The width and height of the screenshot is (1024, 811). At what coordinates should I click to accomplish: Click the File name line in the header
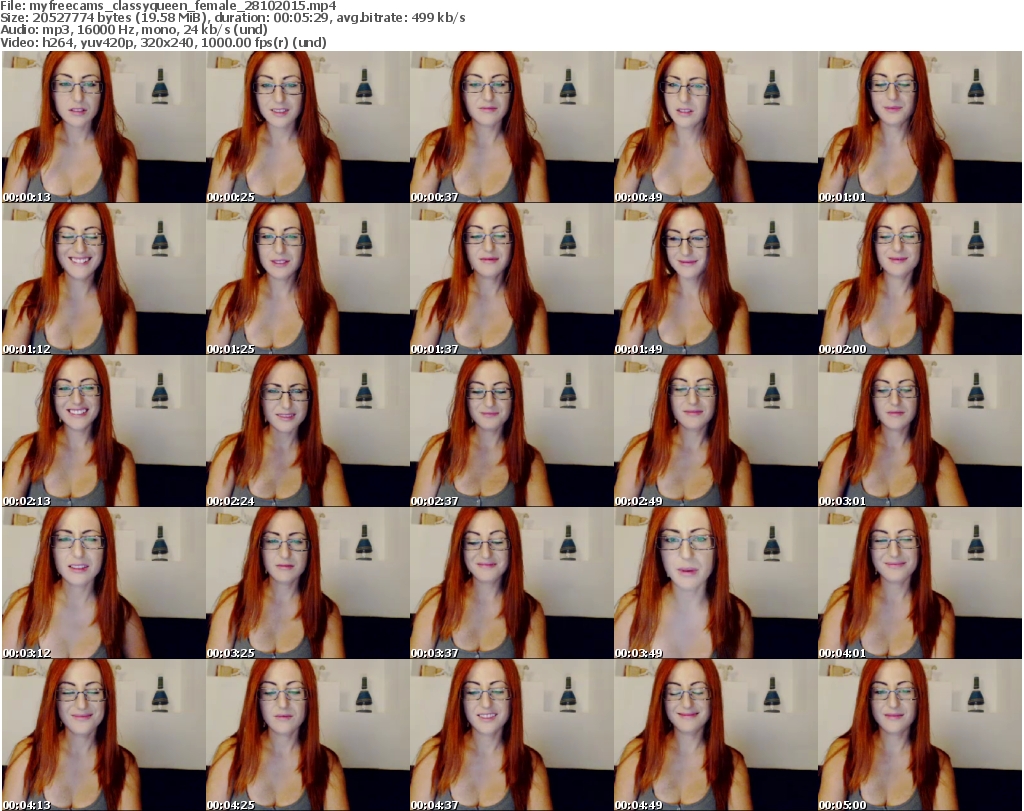(168, 6)
